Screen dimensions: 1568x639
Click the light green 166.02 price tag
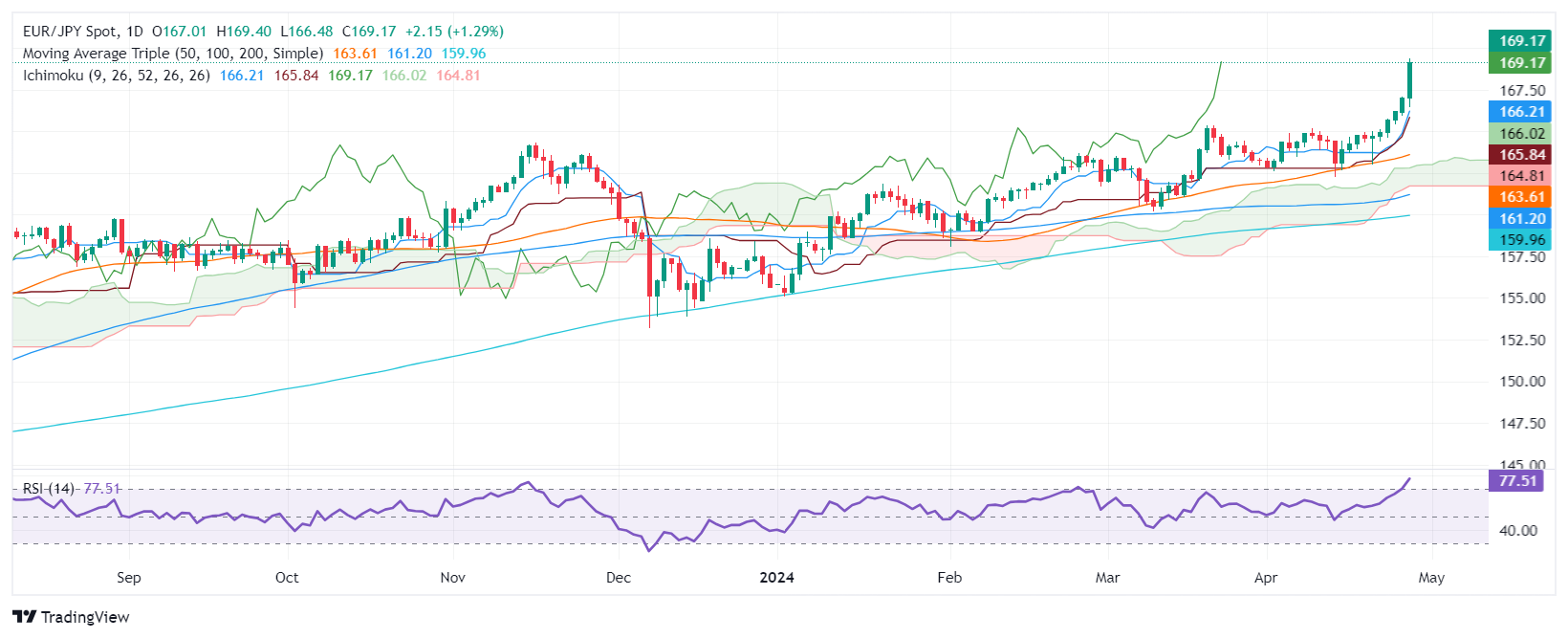click(1521, 134)
